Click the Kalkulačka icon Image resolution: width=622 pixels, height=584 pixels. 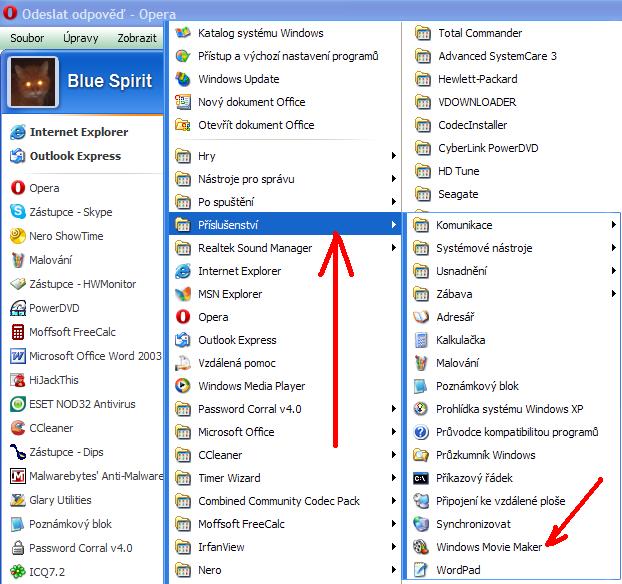coord(421,340)
